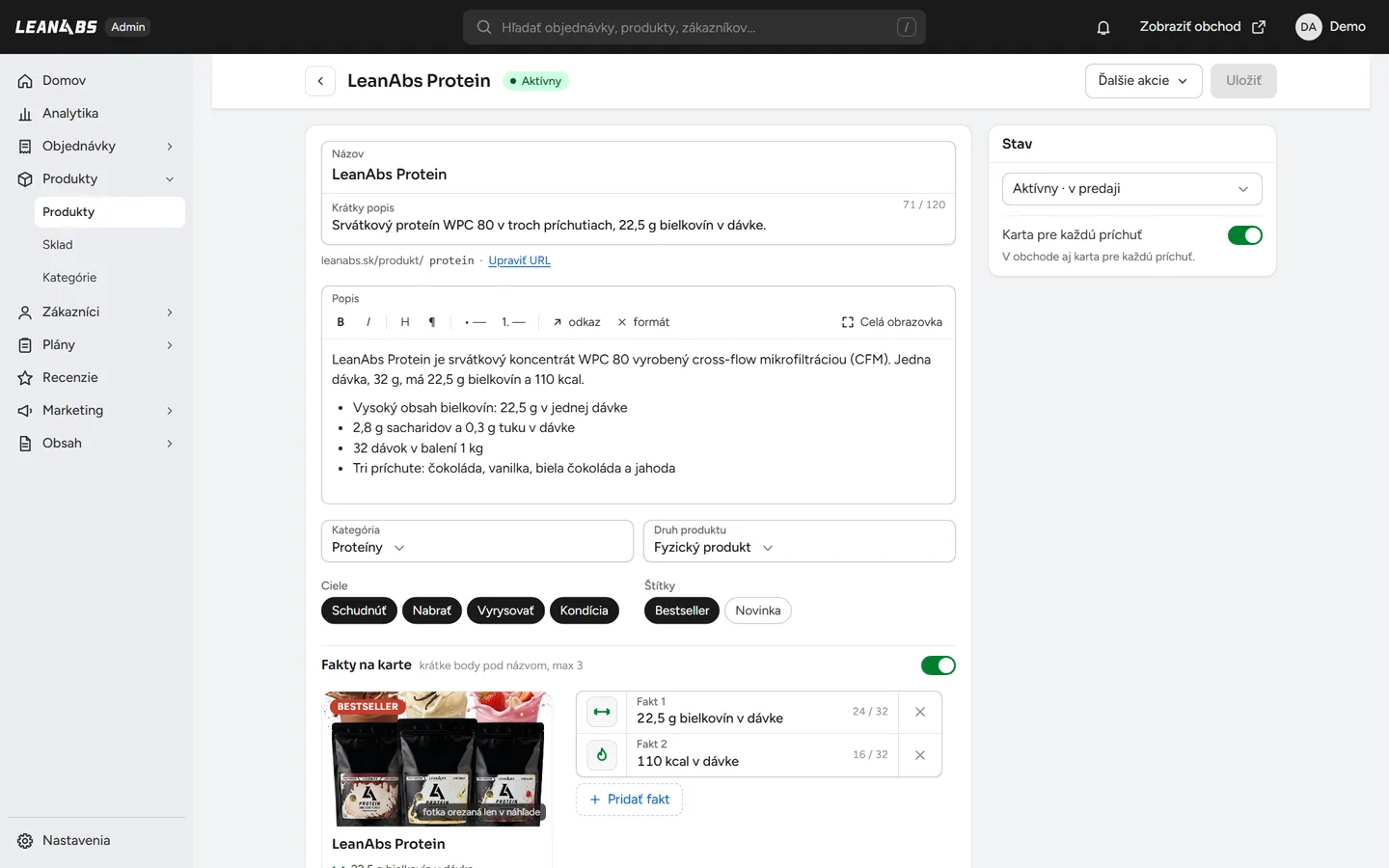Insert a link with odkaz
Image resolution: width=1389 pixels, height=868 pixels.
click(577, 322)
